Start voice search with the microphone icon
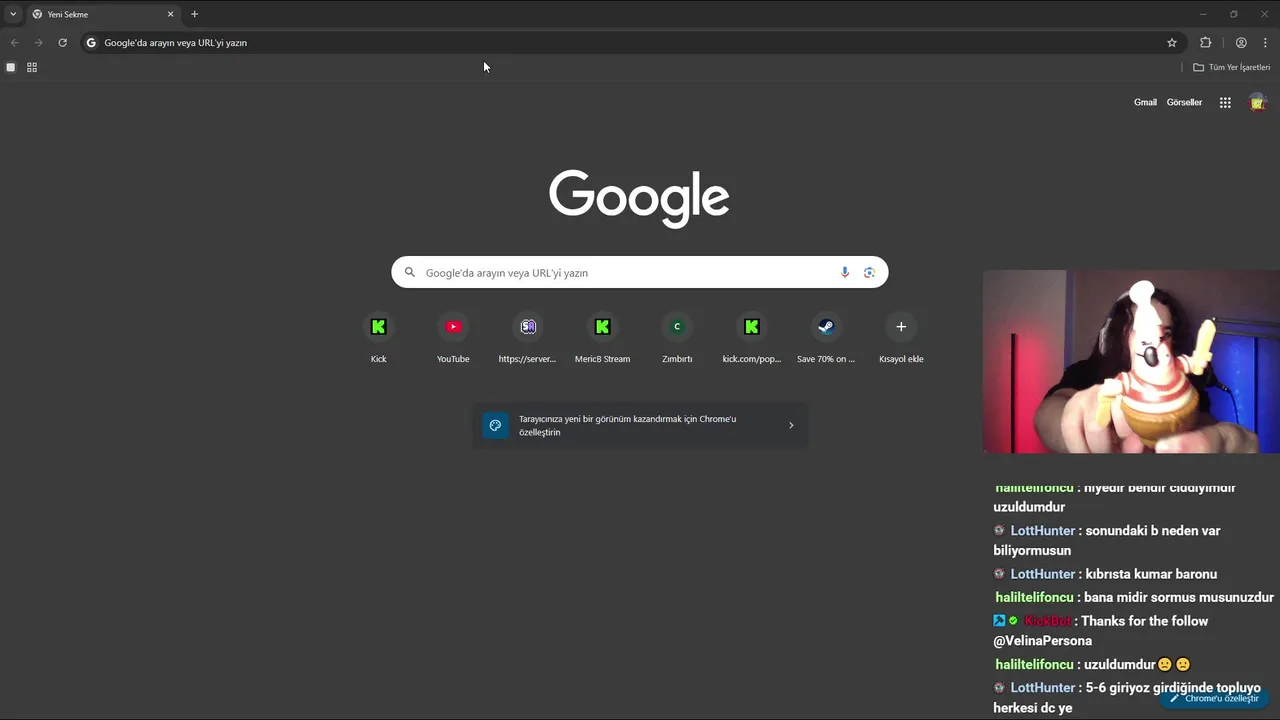The height and width of the screenshot is (720, 1280). 845,272
